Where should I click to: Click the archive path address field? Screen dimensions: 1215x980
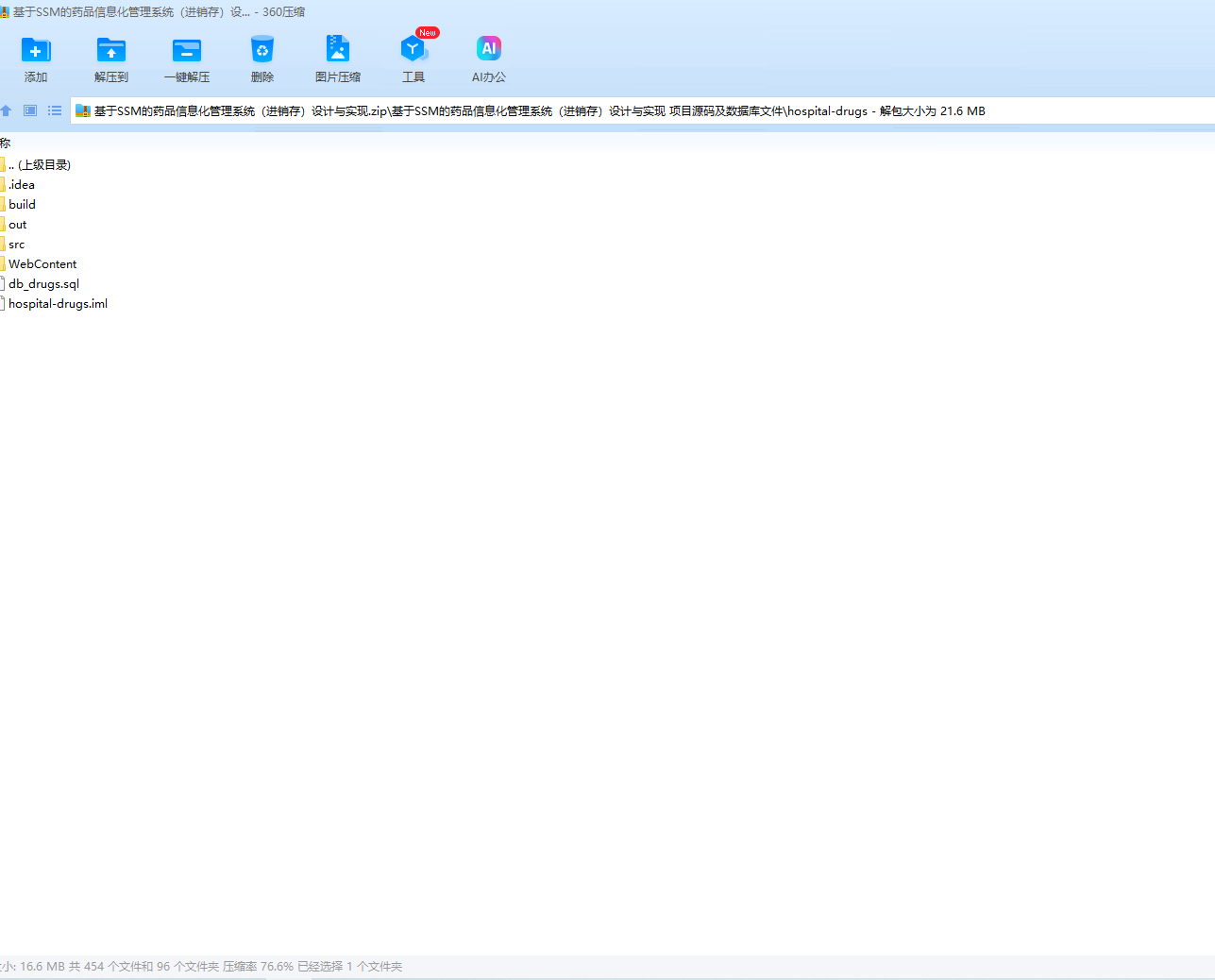(x=642, y=110)
